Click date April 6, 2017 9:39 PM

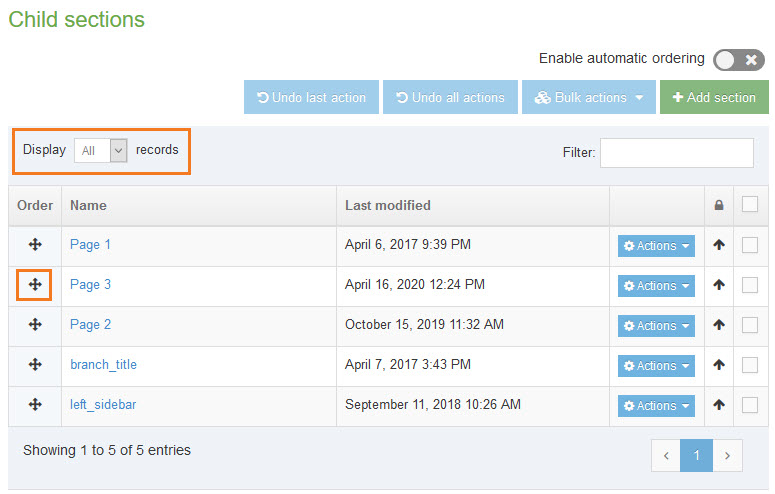408,244
